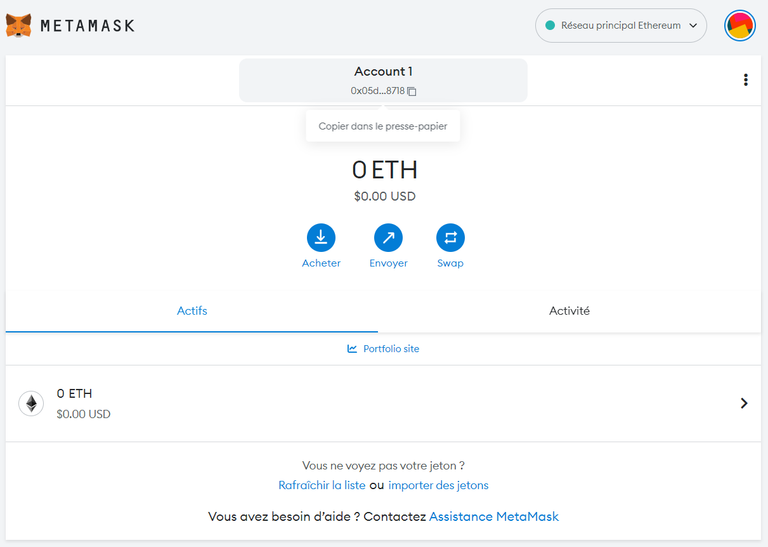The image size is (768, 547).
Task: Click the Swap label text
Action: [x=450, y=263]
